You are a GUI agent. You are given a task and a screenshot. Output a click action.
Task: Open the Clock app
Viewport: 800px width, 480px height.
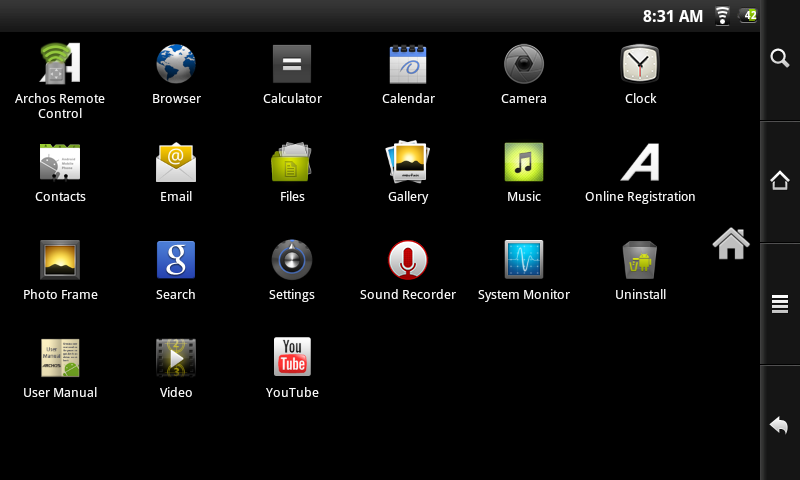point(640,65)
